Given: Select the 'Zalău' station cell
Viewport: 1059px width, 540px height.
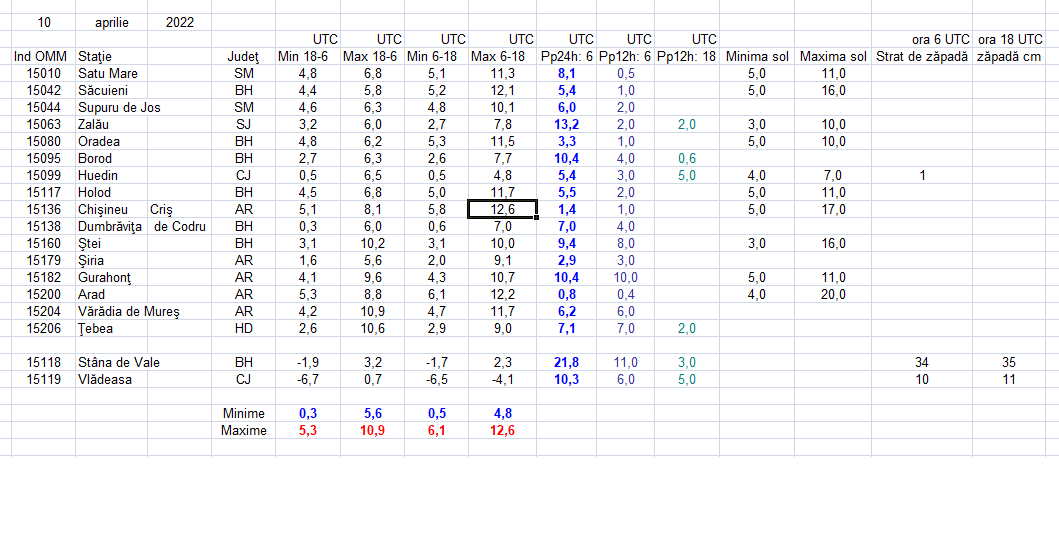Looking at the screenshot, I should [112, 125].
